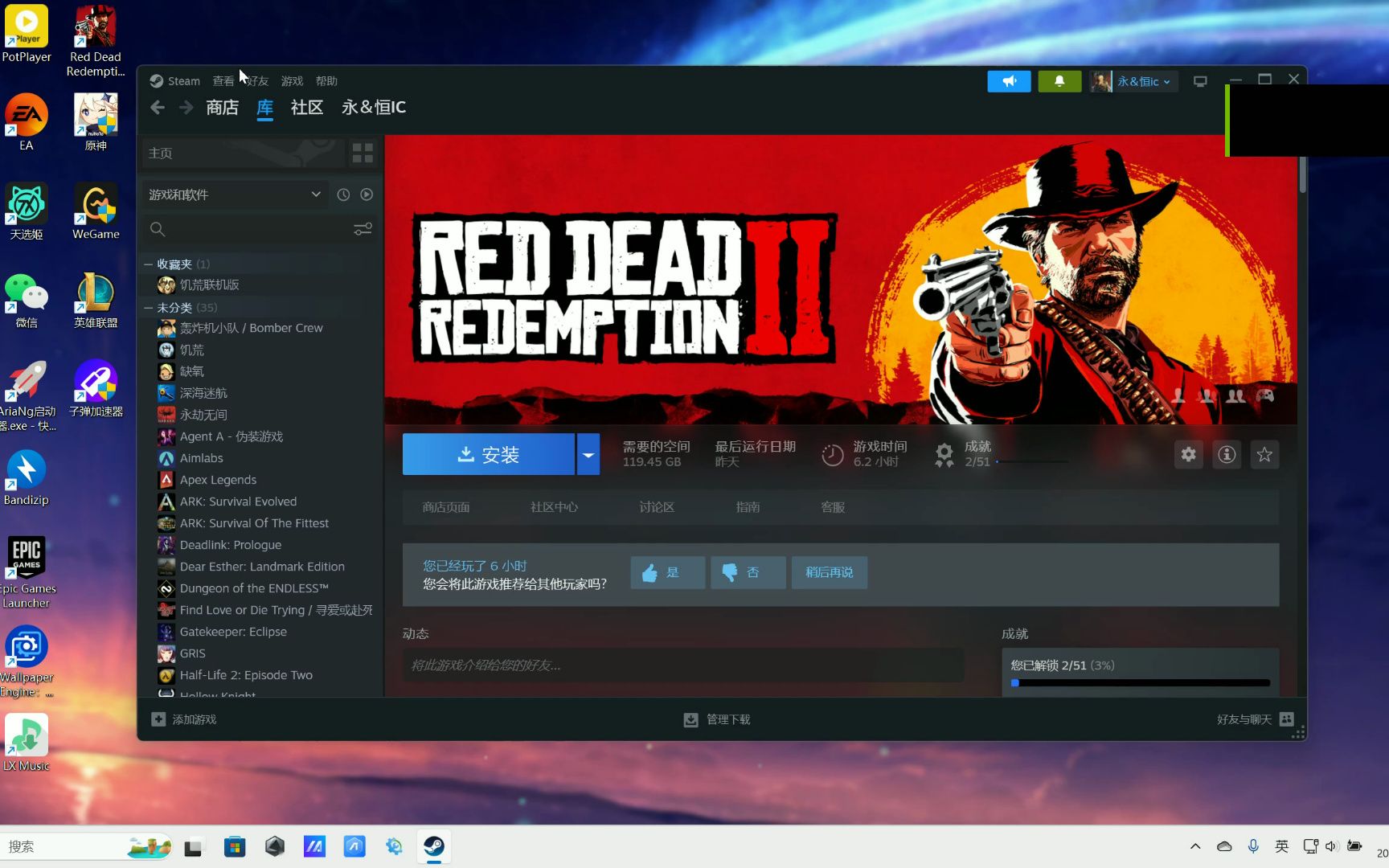Viewport: 1389px width, 868px height.
Task: Open the 讨论区 discussions link
Action: click(x=657, y=507)
